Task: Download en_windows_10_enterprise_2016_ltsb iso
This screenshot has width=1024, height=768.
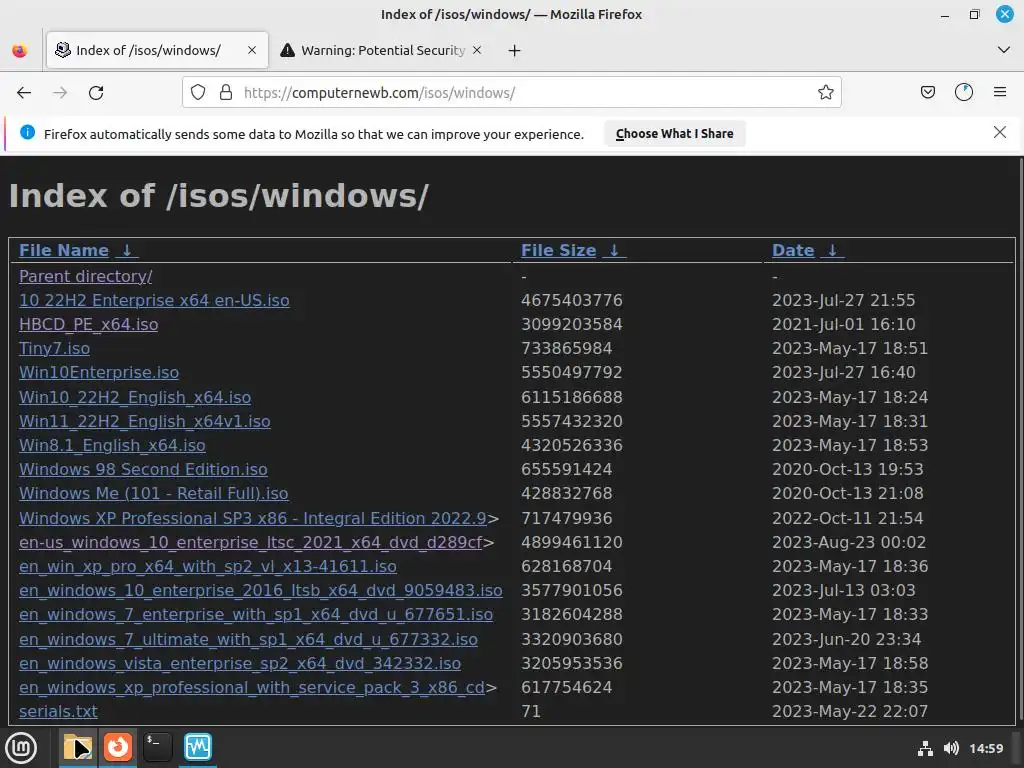Action: pos(261,590)
